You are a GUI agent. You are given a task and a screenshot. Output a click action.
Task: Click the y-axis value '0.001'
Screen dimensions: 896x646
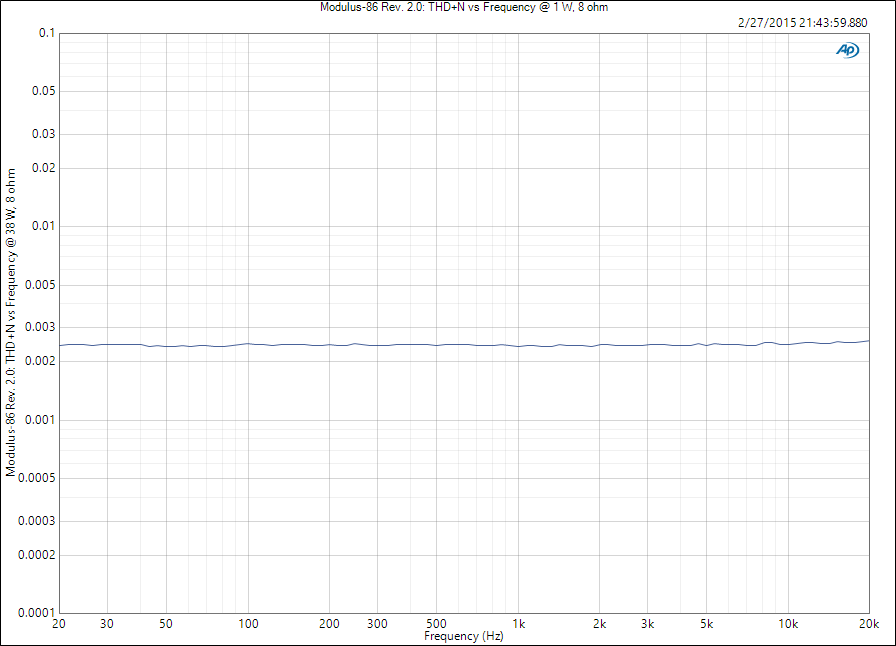coord(40,420)
